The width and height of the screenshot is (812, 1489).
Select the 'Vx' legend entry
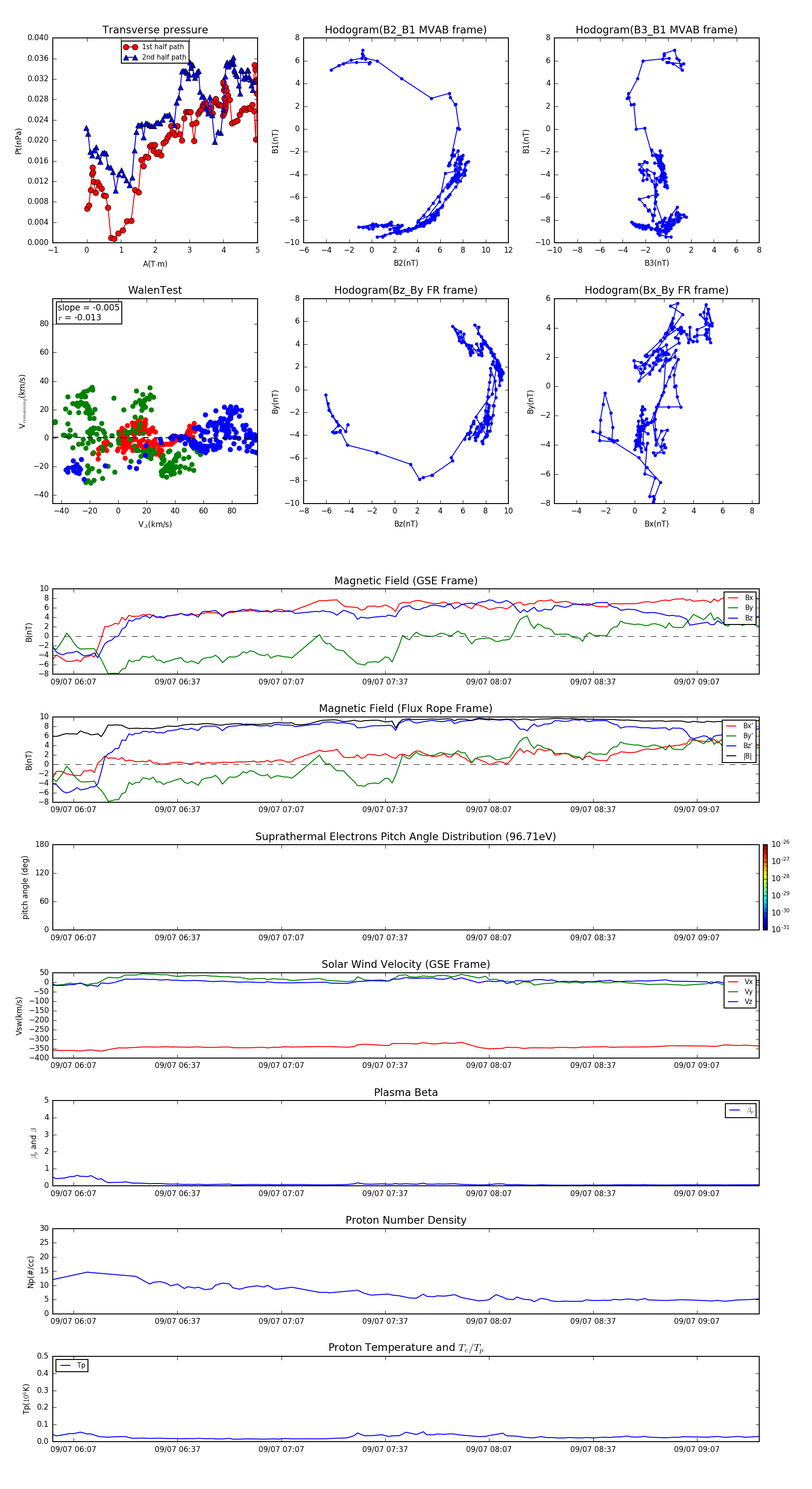(740, 981)
